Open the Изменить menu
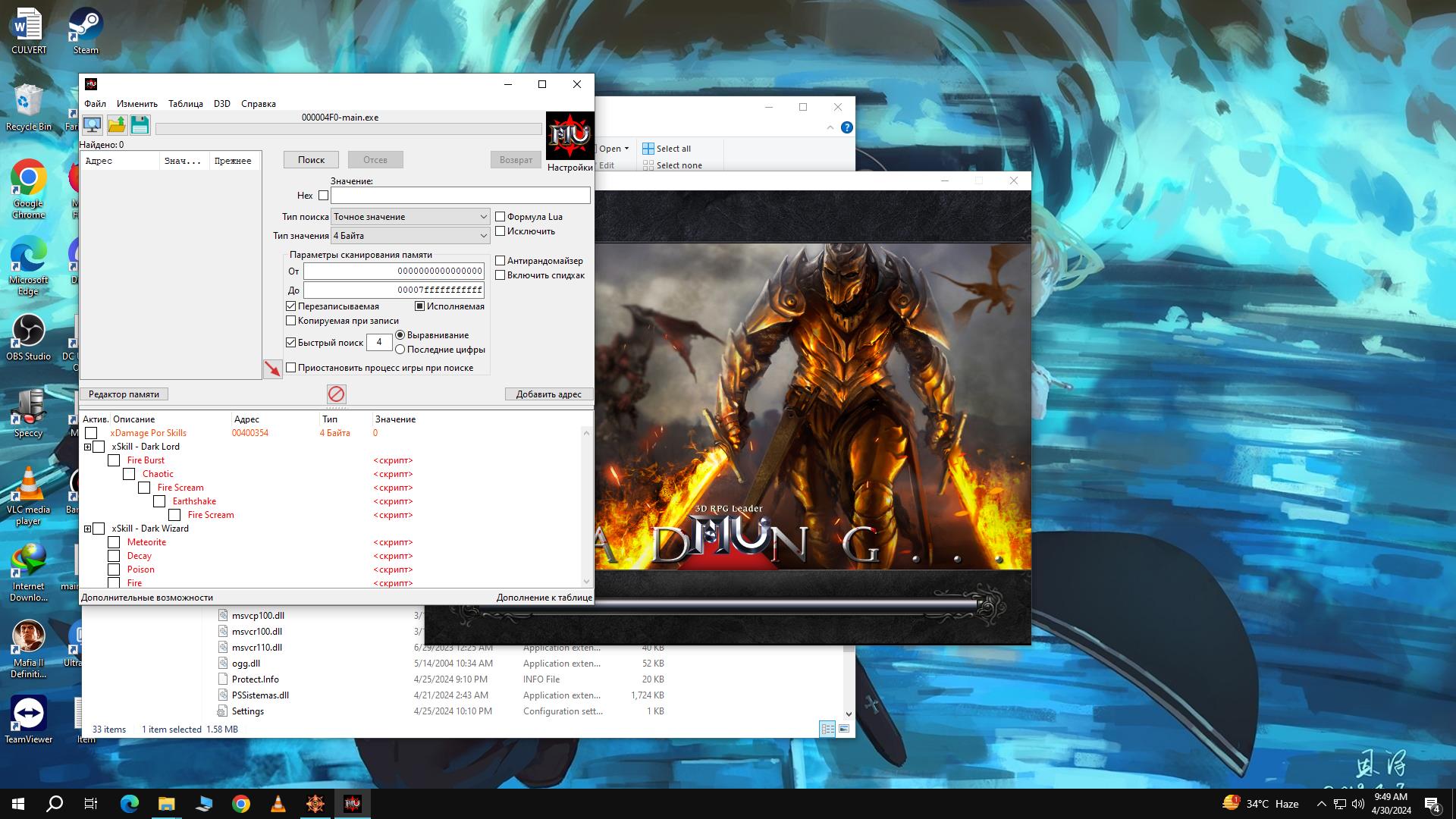 137,104
